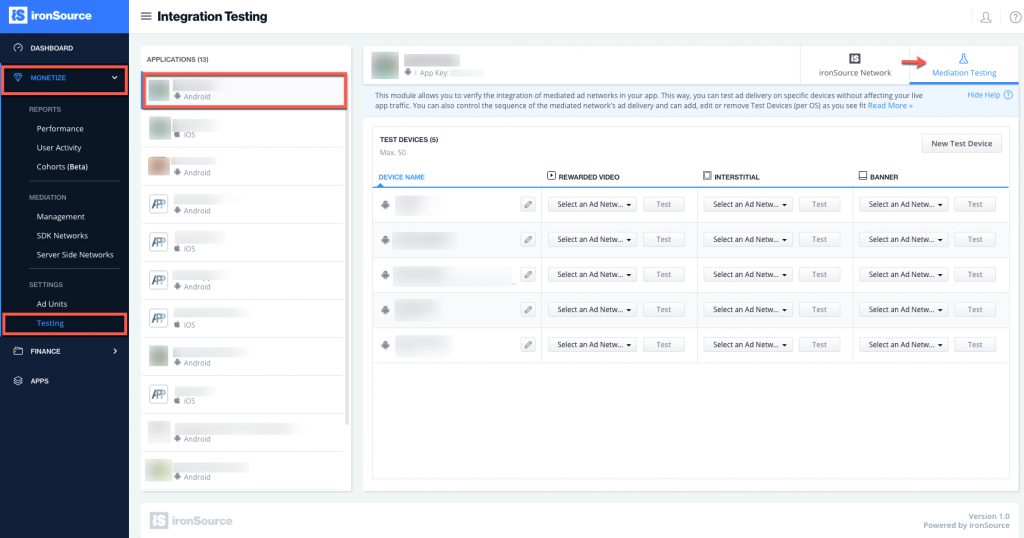
Task: Open Ad Units settings
Action: [52, 304]
